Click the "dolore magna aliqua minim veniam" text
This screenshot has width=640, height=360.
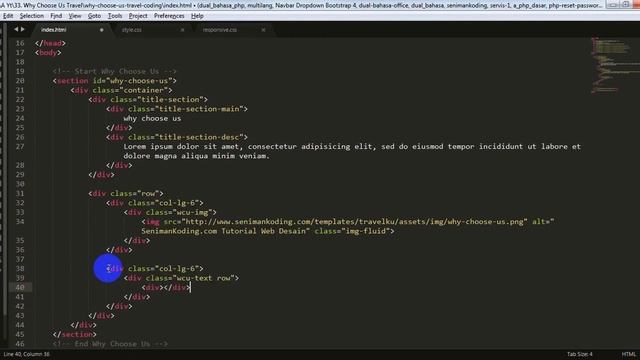point(196,156)
